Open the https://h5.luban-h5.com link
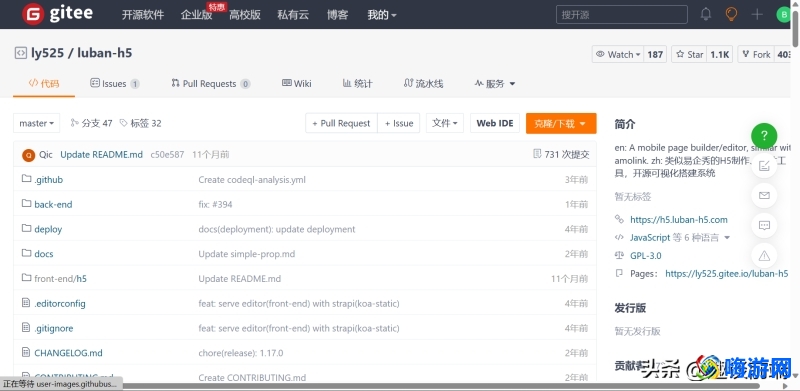Viewport: 800px width, 391px height. coord(679,219)
